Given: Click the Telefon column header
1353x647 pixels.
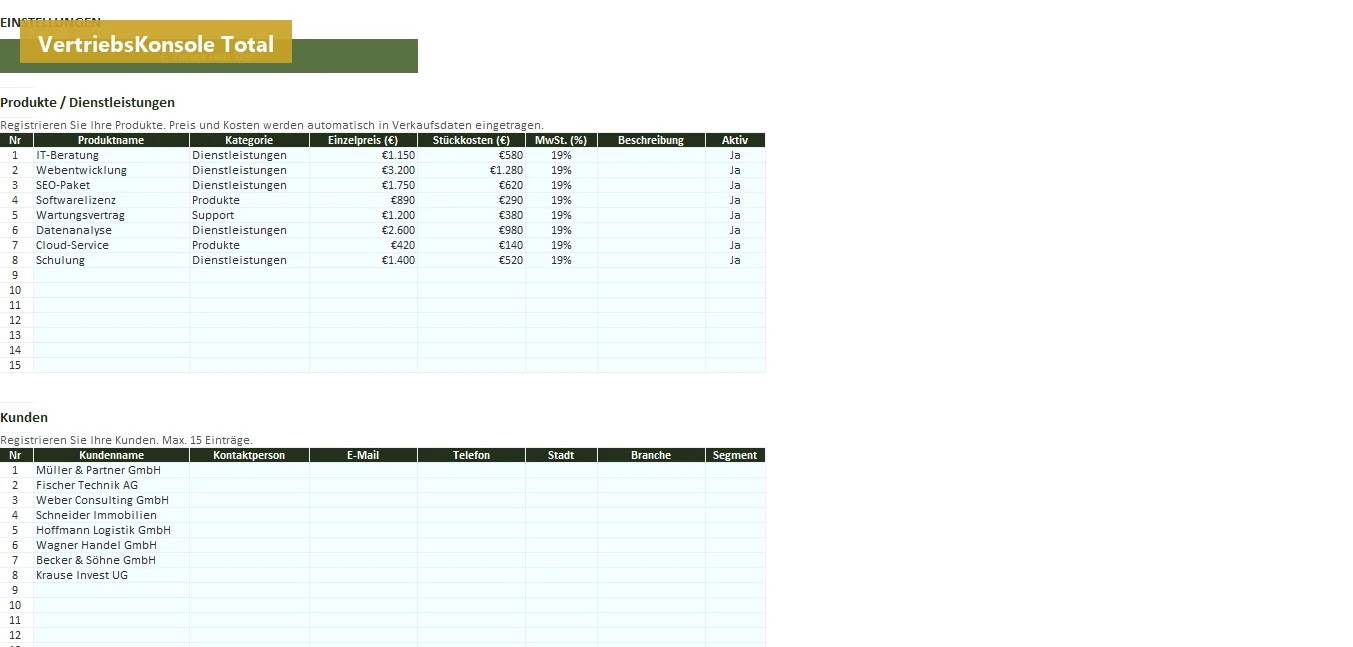Looking at the screenshot, I should pos(471,455).
